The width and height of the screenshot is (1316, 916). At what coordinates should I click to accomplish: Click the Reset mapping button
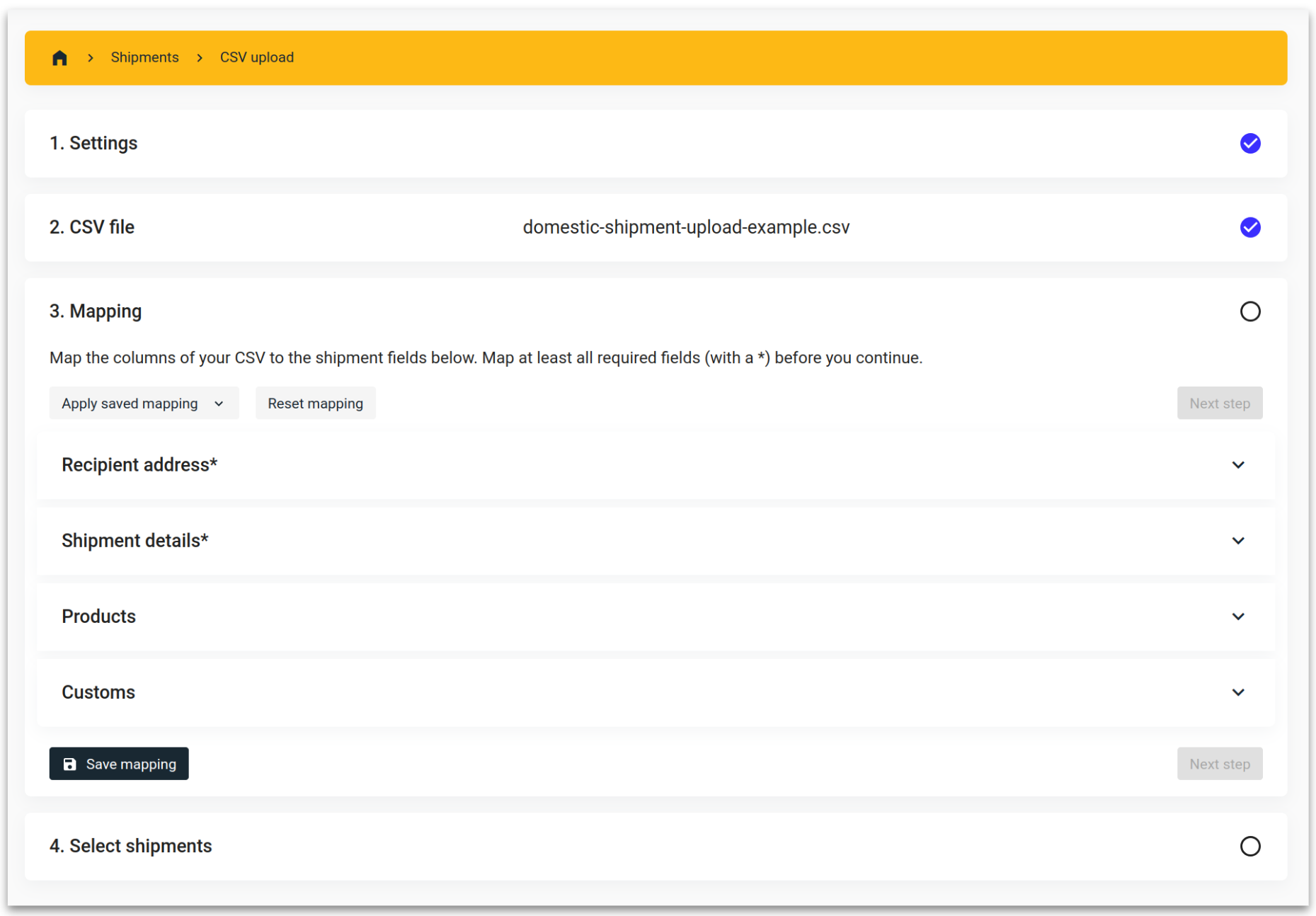click(x=315, y=403)
